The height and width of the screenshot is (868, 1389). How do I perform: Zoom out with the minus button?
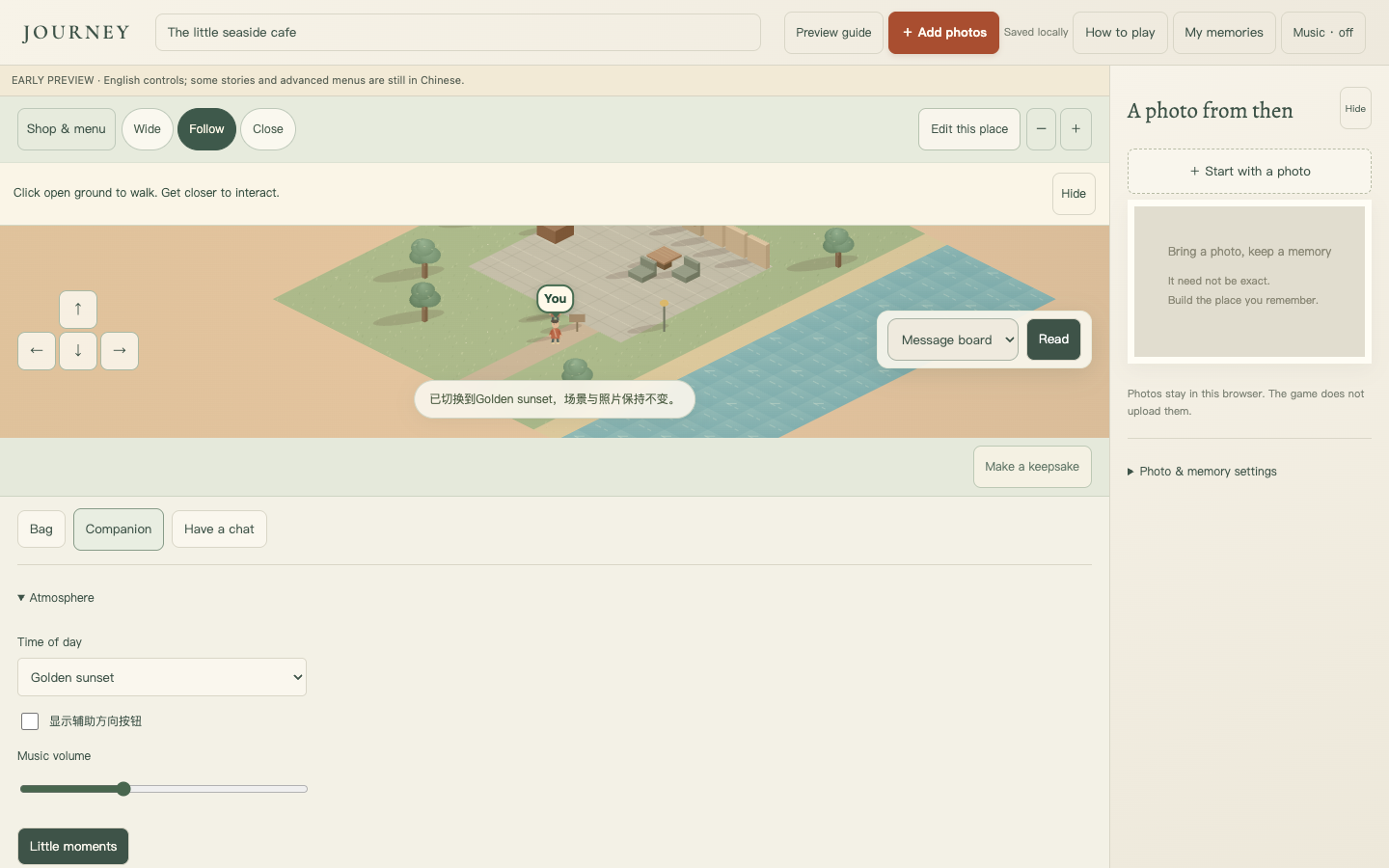(1041, 129)
